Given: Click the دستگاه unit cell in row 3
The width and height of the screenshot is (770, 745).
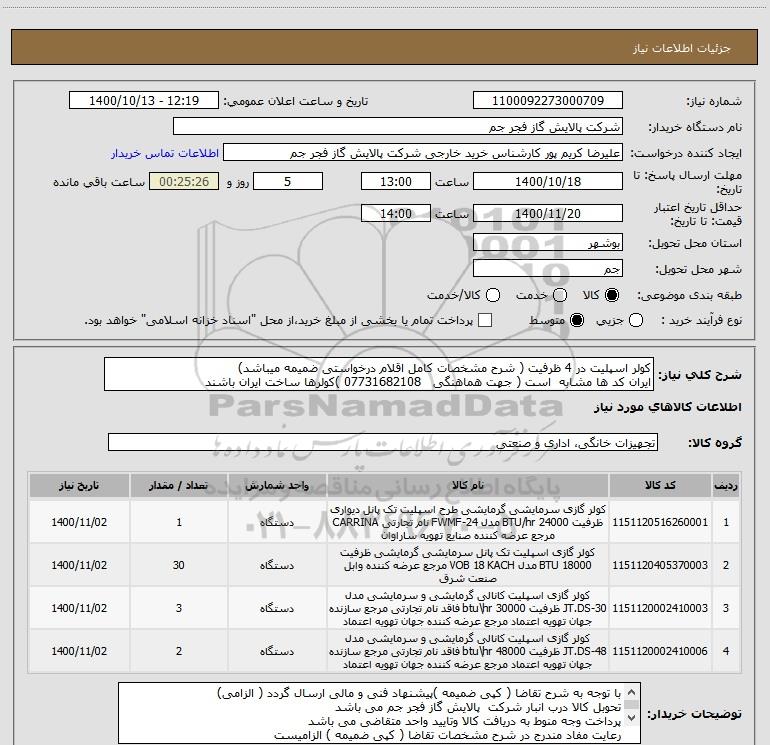Looking at the screenshot, I should pos(277,608).
